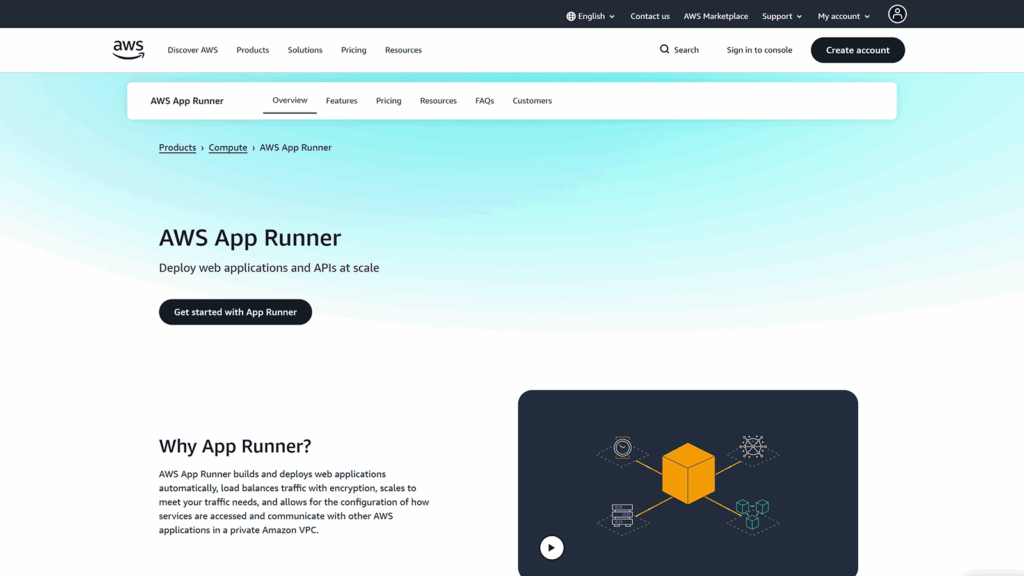
Task: Select the Overview tab
Action: click(289, 101)
